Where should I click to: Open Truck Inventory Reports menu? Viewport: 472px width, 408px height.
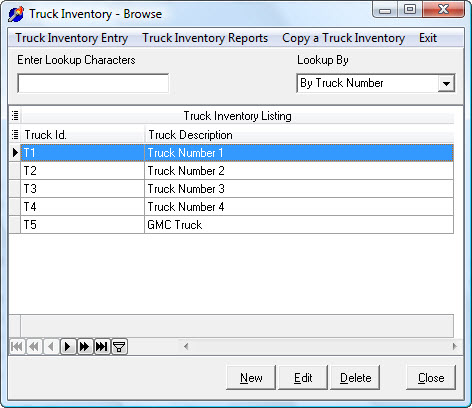click(x=205, y=38)
